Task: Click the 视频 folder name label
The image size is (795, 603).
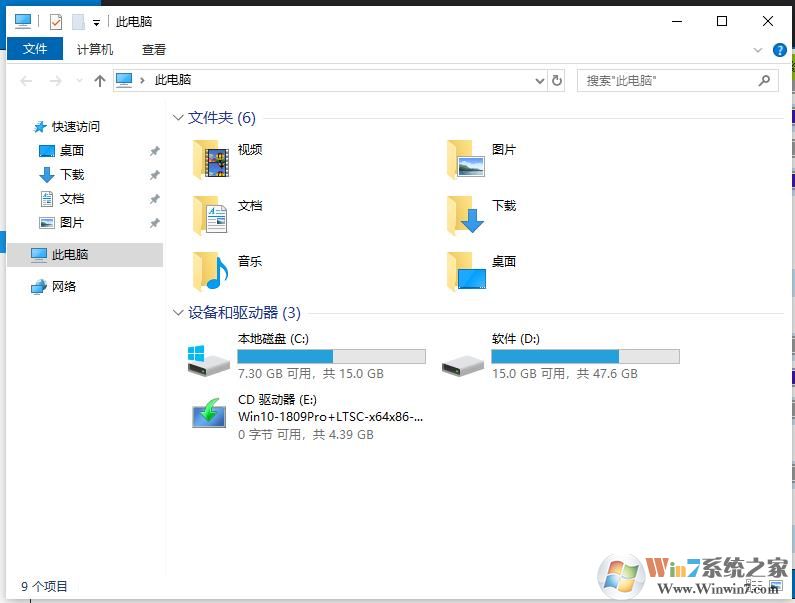Action: click(250, 150)
